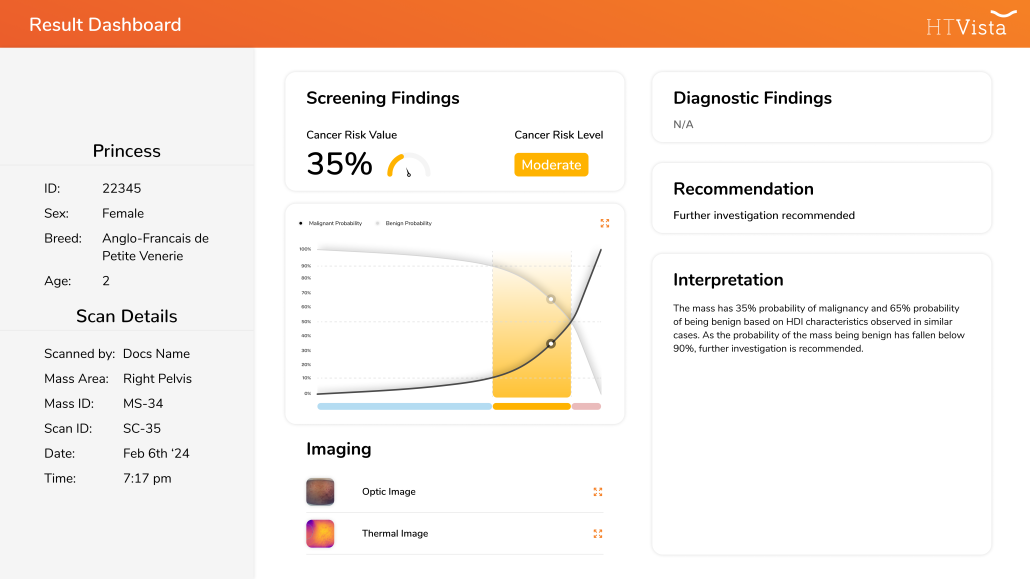Screen dimensions: 1030x579
Task: Click the orange moderate-risk range bar
Action: [x=531, y=407]
